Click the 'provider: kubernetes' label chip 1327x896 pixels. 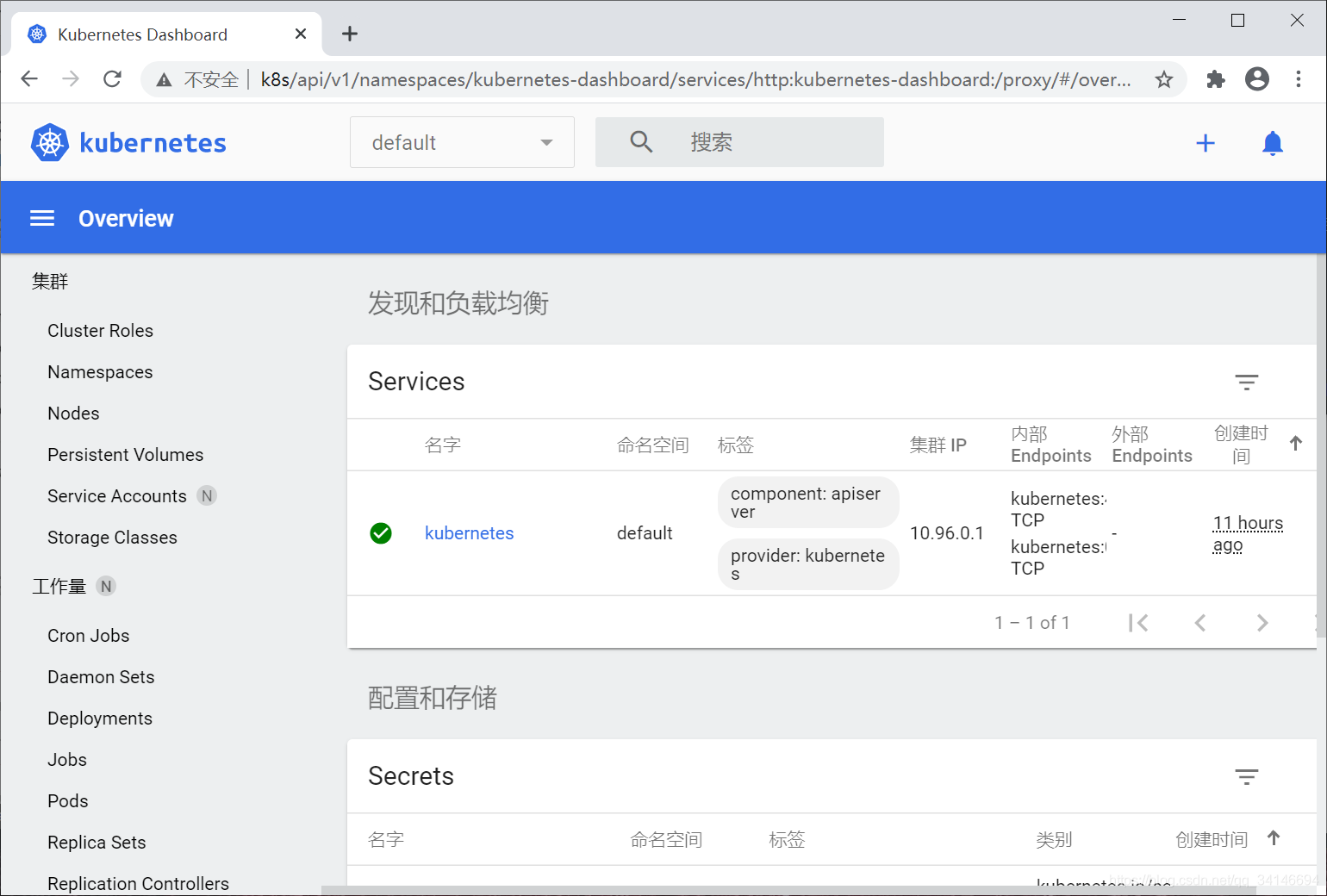click(x=808, y=564)
